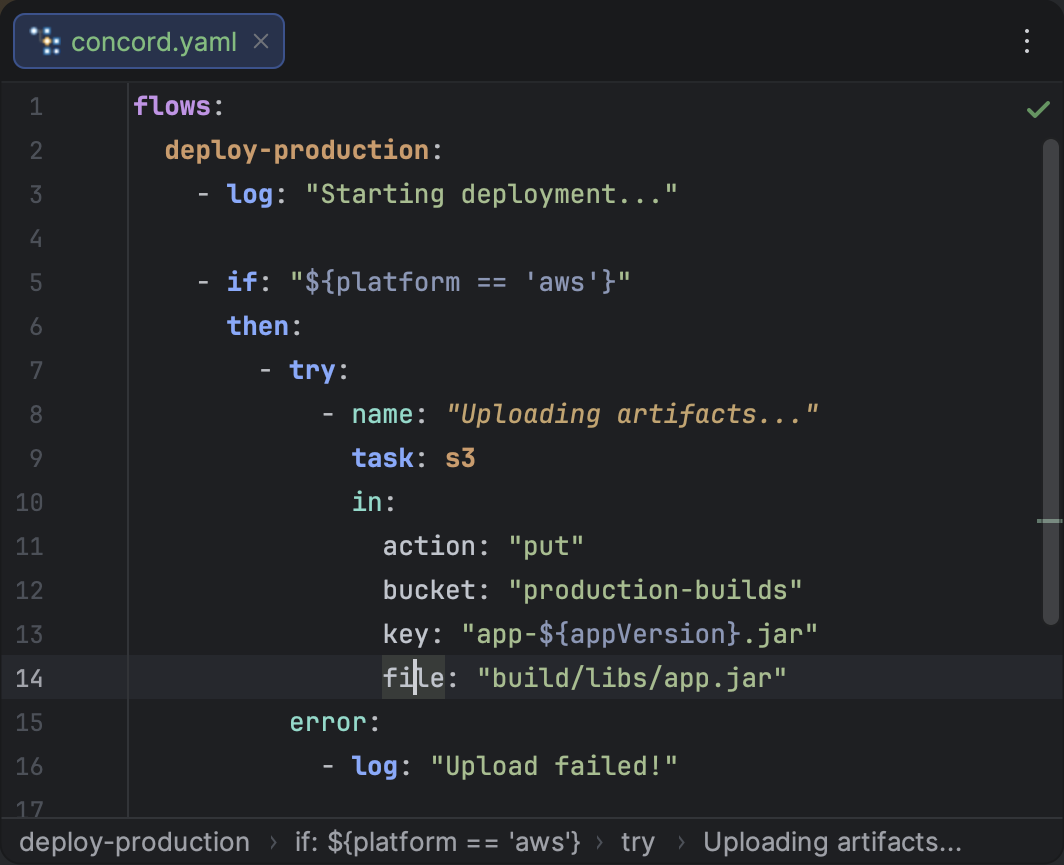
Task: Click line number 5 in the gutter
Action: tap(36, 282)
